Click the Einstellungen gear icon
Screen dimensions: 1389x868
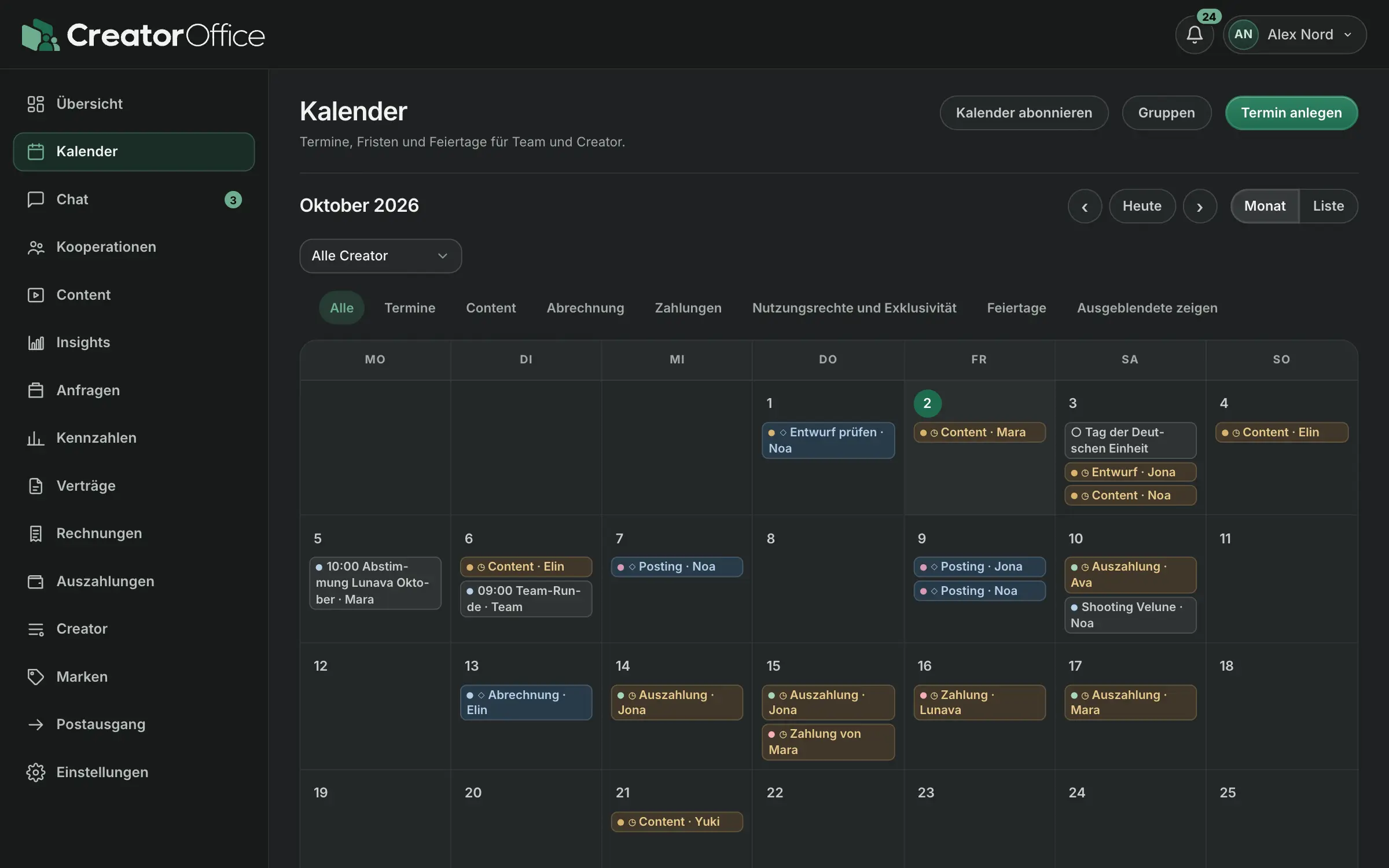click(x=36, y=772)
